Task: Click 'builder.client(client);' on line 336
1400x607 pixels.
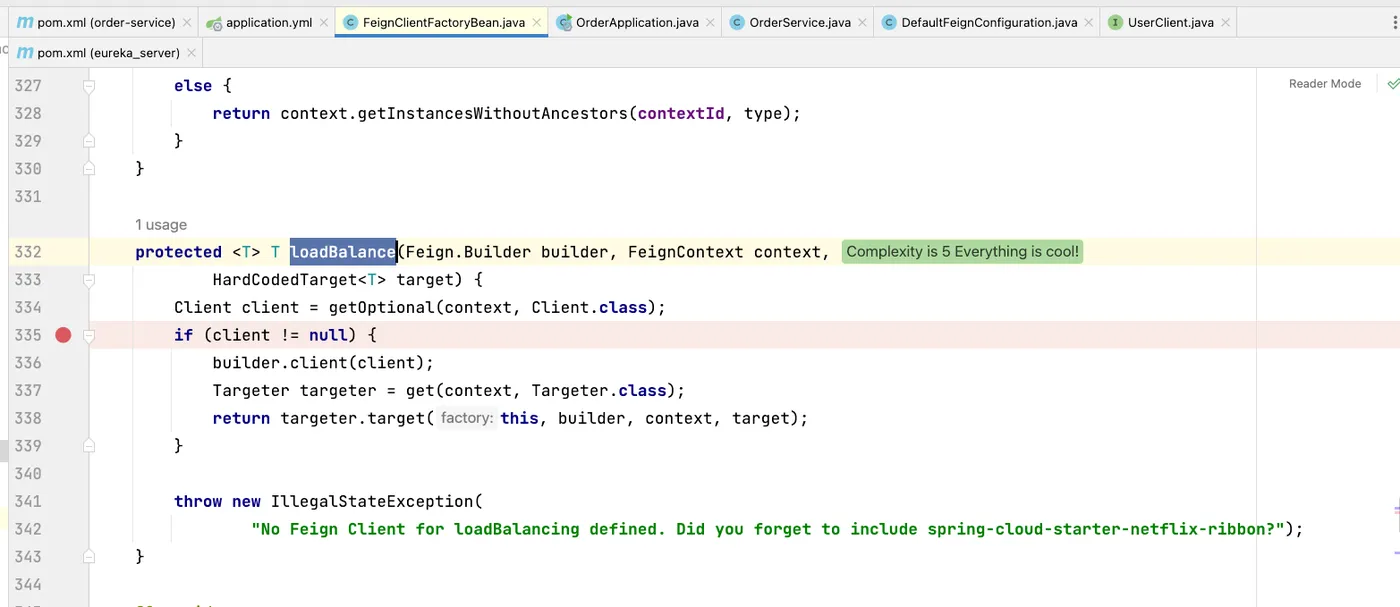Action: tap(324, 363)
